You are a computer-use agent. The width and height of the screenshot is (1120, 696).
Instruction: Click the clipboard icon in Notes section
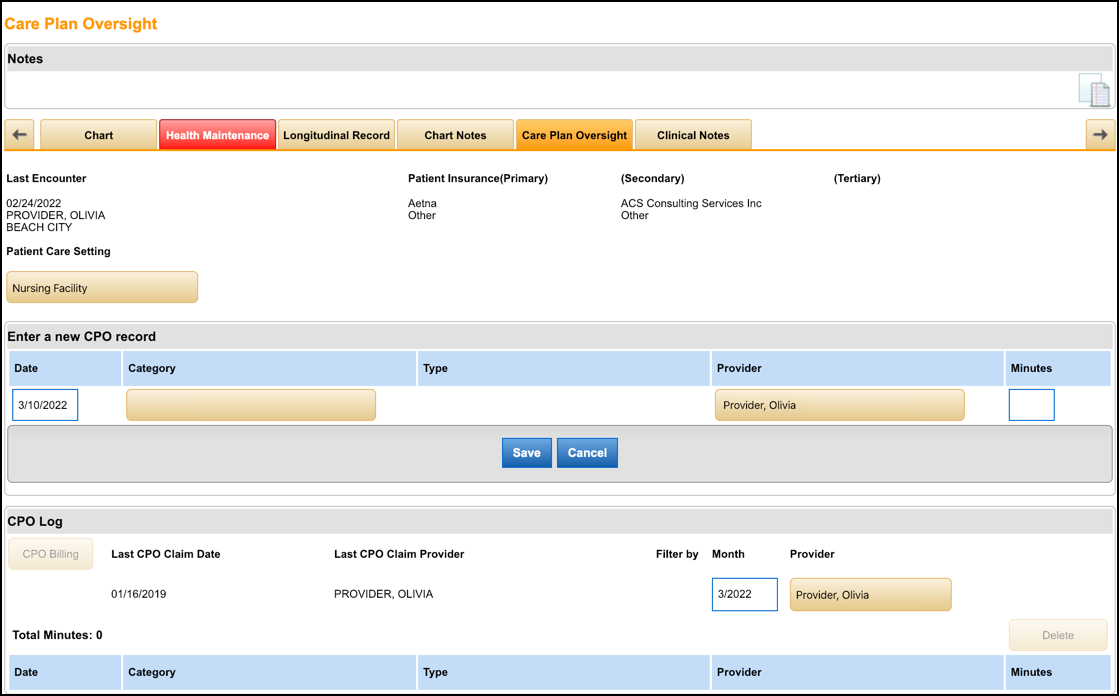(1095, 91)
